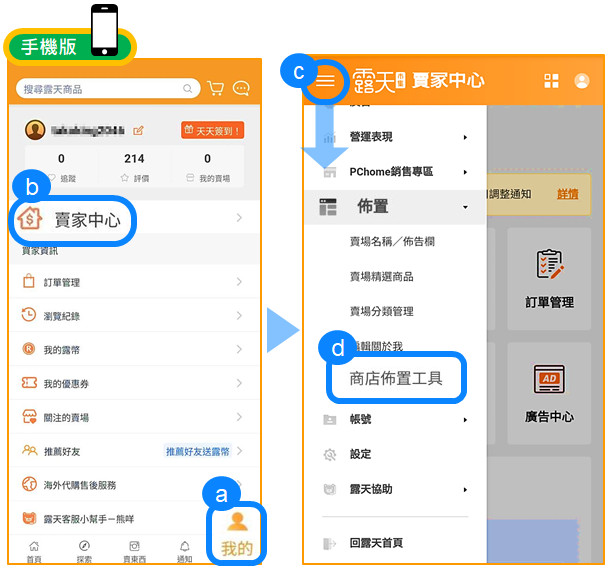Select 商店佈置工具 menu item

pyautogui.click(x=395, y=379)
